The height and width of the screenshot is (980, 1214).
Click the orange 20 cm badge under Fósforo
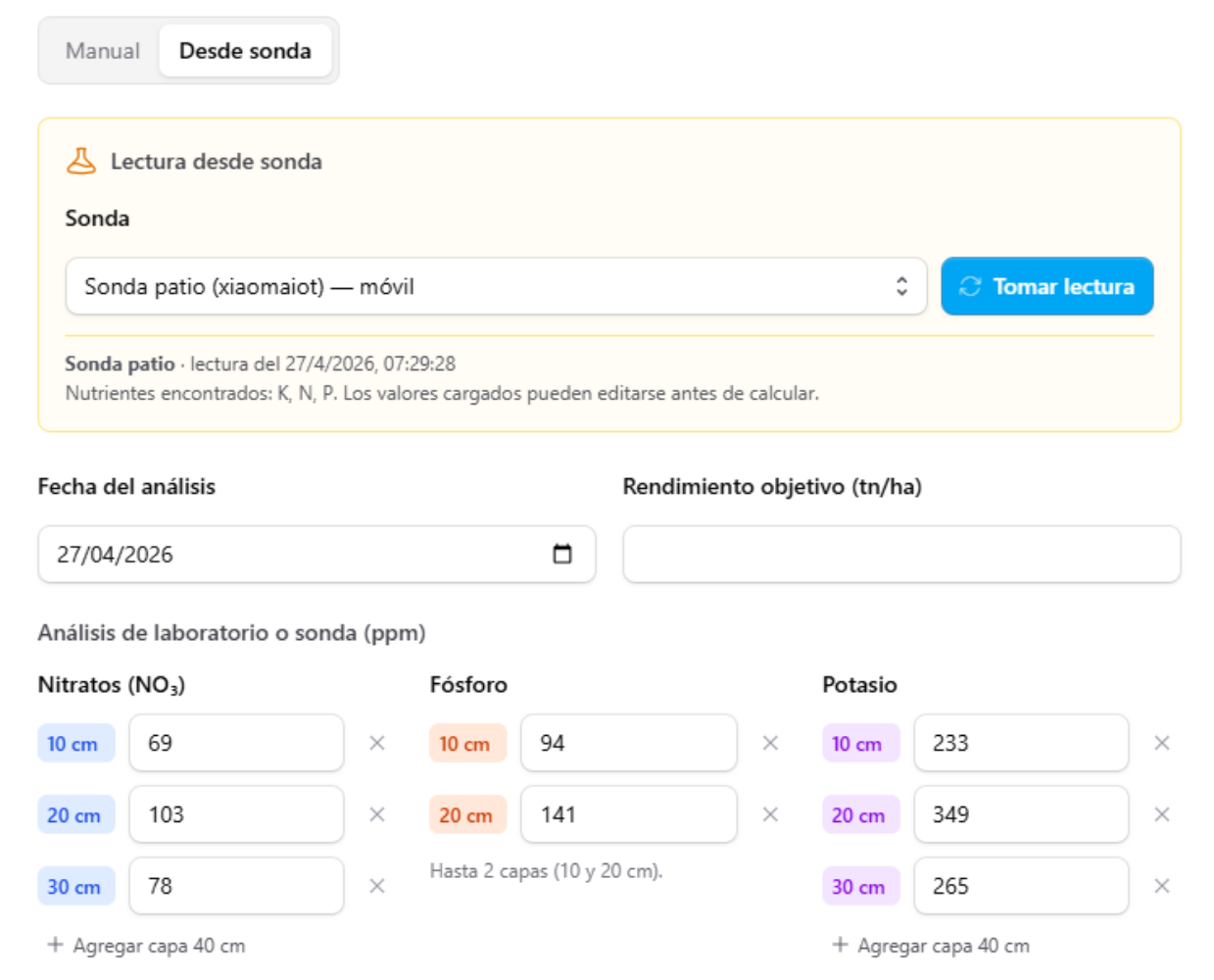pyautogui.click(x=467, y=815)
